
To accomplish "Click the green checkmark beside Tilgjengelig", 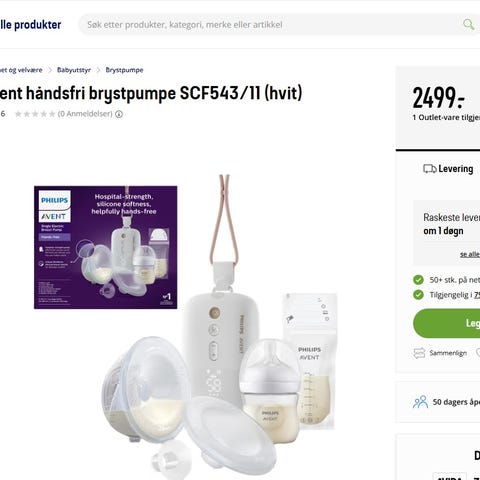I will point(418,295).
